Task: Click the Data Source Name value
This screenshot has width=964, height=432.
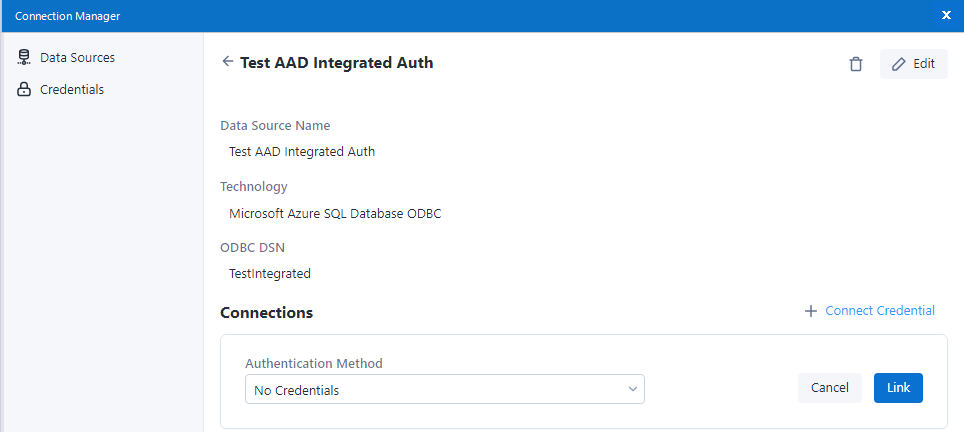Action: point(302,152)
